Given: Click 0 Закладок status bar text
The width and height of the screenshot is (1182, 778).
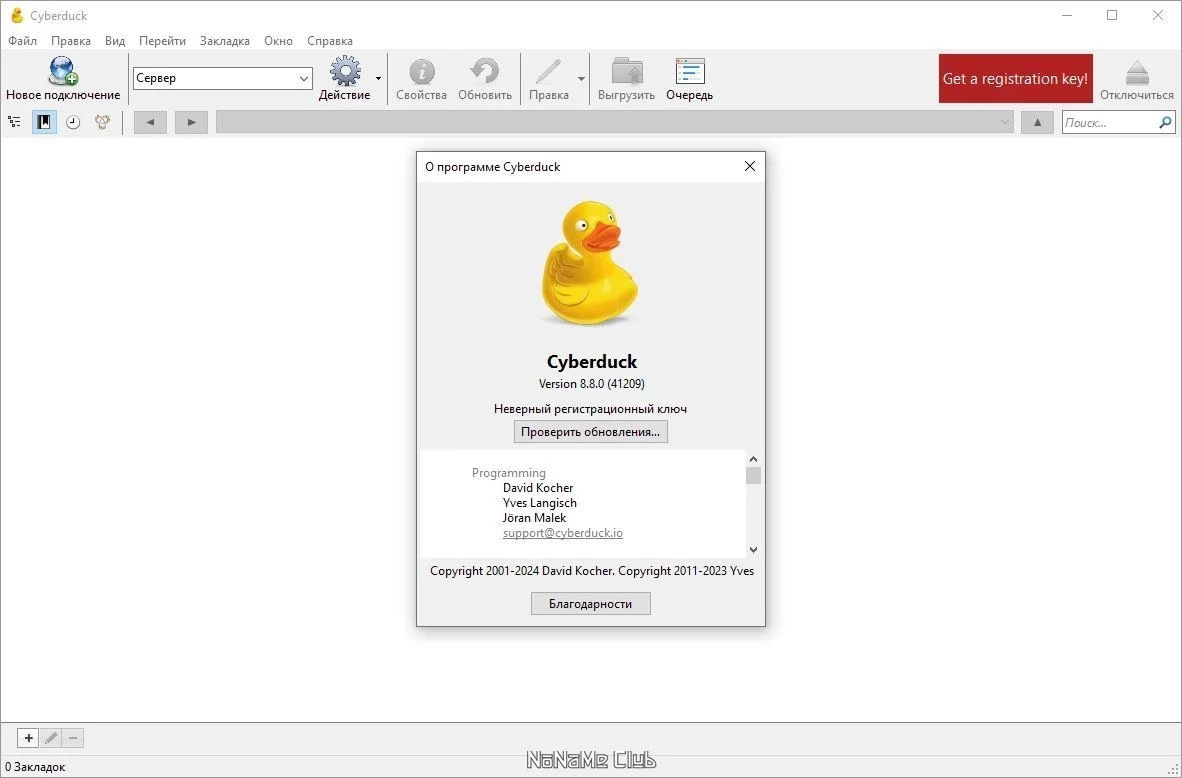Looking at the screenshot, I should pyautogui.click(x=35, y=767).
